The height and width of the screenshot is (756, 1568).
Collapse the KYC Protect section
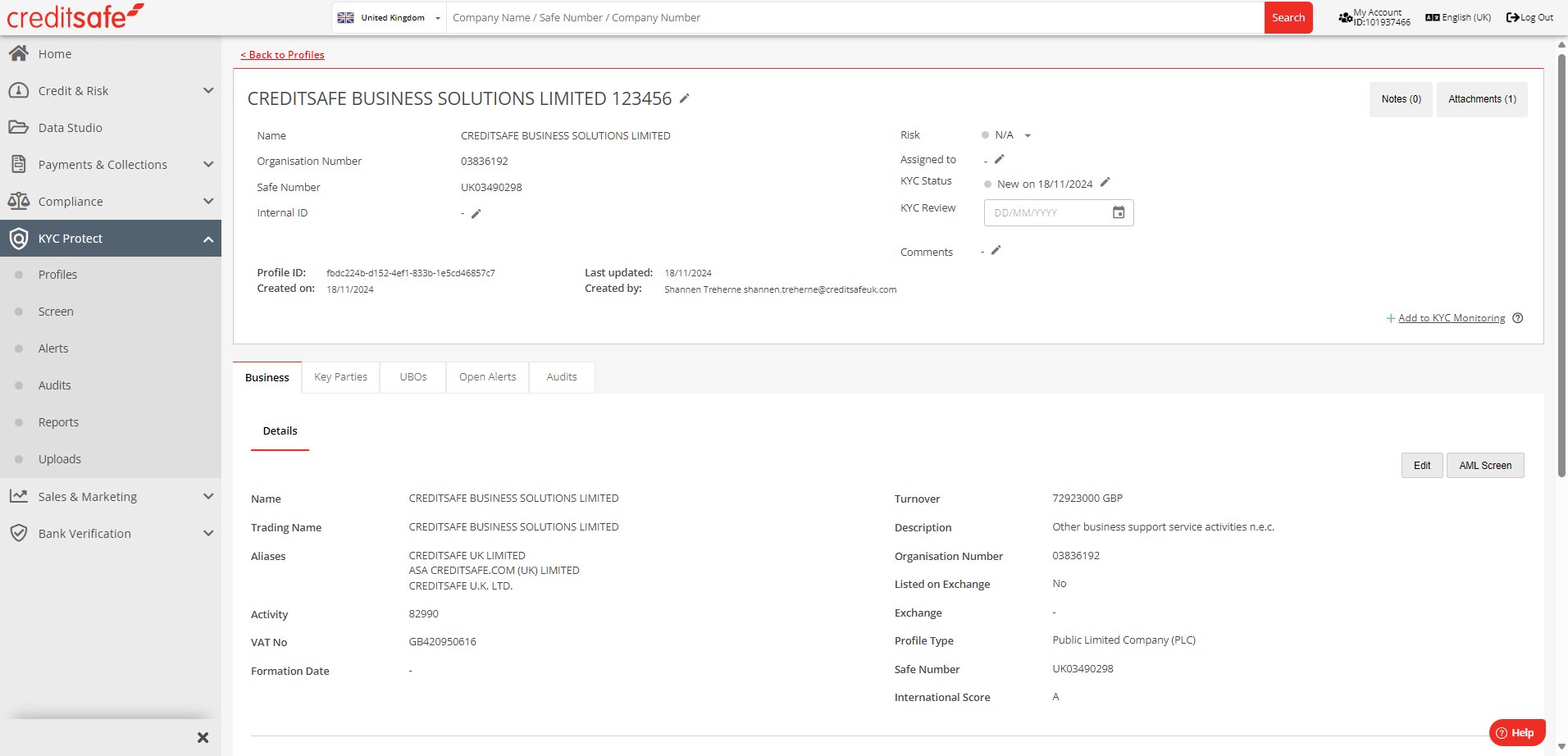click(x=207, y=239)
